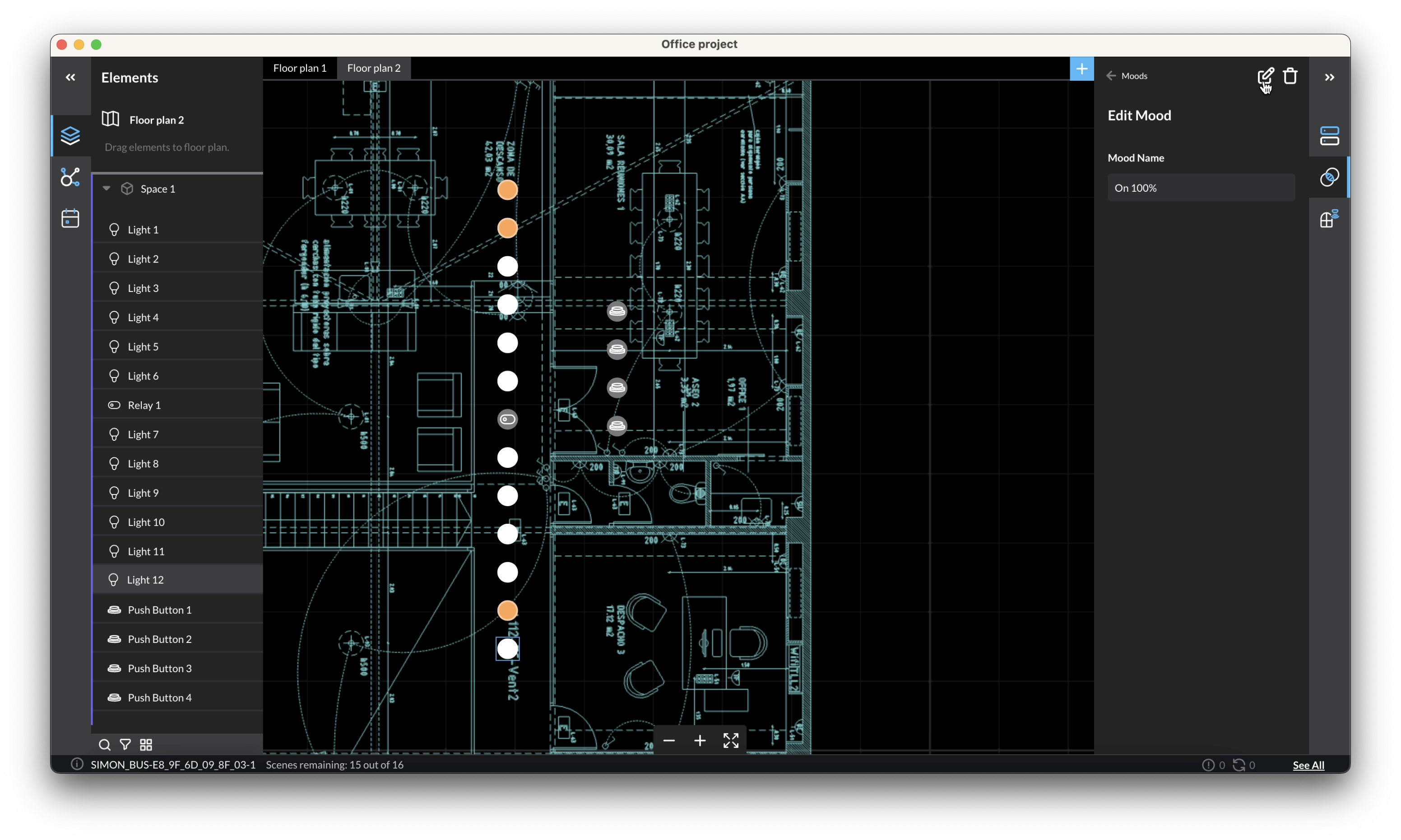Open the moods icon in right sidebar
Screen dimensions: 1401x840
[x=1330, y=177]
